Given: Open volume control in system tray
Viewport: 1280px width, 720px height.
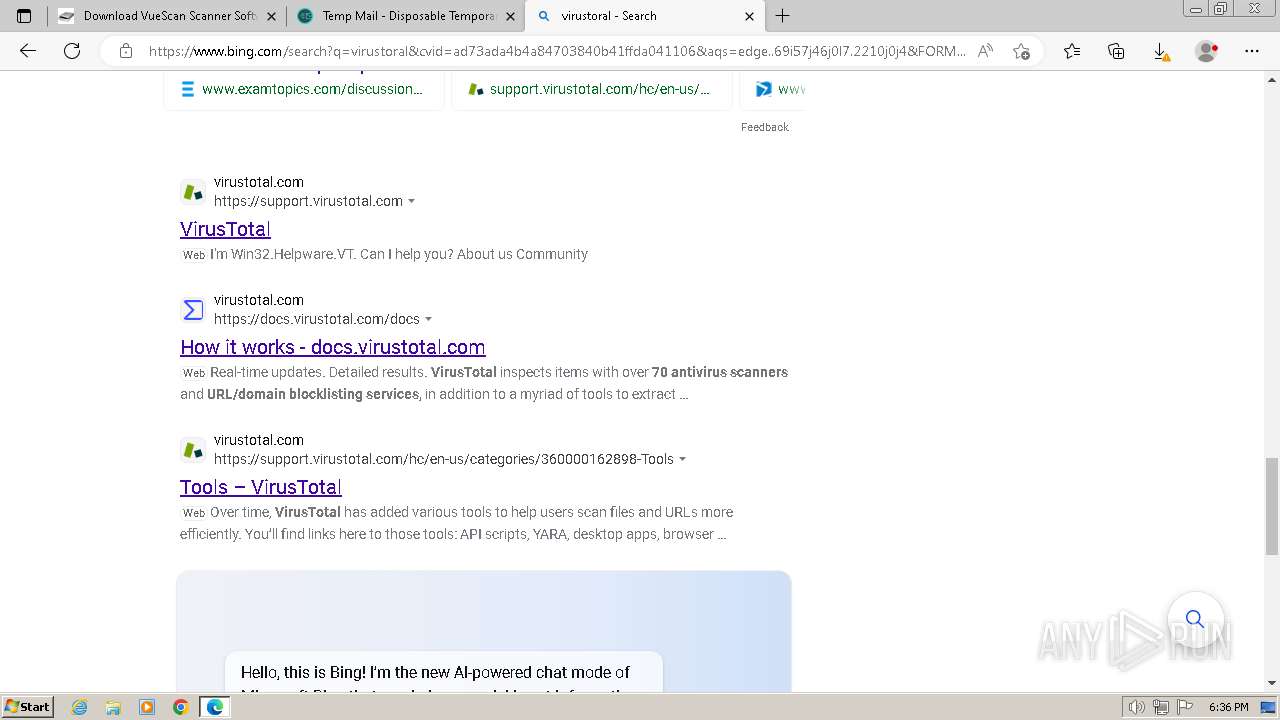Looking at the screenshot, I should 1137,707.
